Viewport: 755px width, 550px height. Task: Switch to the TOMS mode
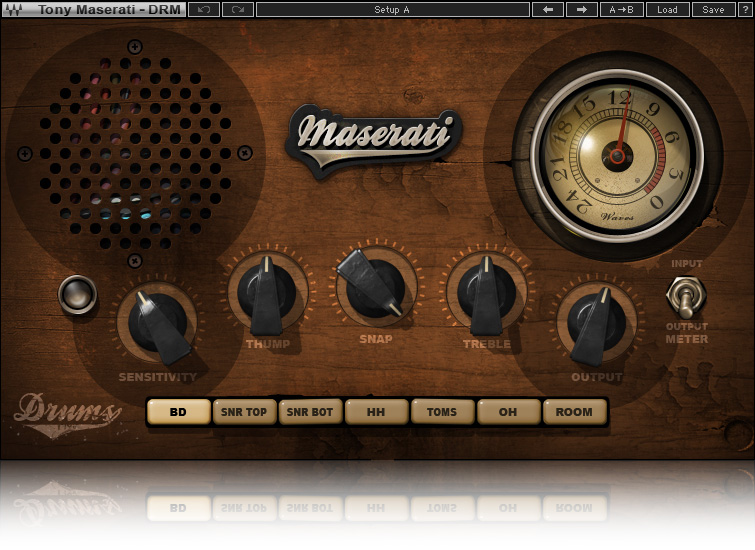click(x=442, y=412)
